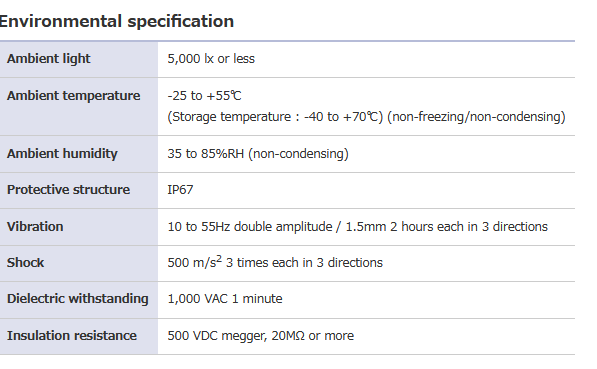
Task: Click the Storage temperature note text
Action: point(275,117)
